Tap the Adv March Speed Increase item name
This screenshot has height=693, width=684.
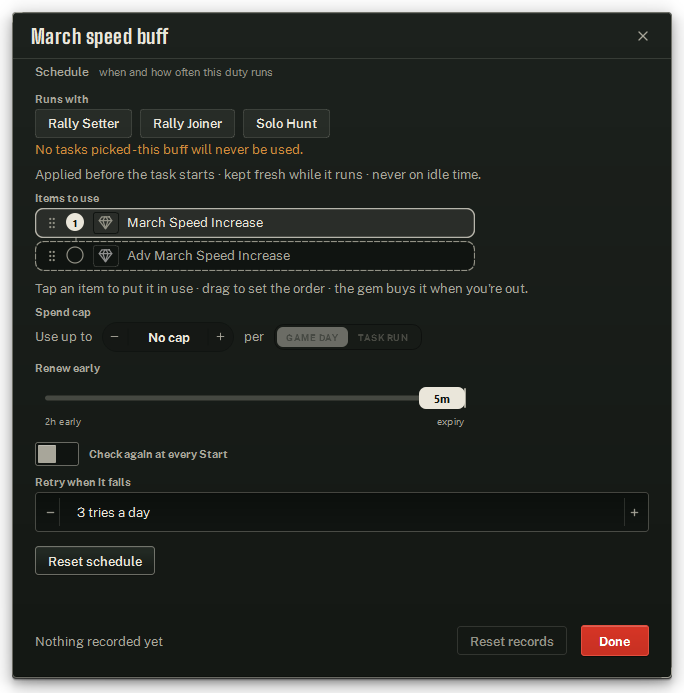pos(209,255)
